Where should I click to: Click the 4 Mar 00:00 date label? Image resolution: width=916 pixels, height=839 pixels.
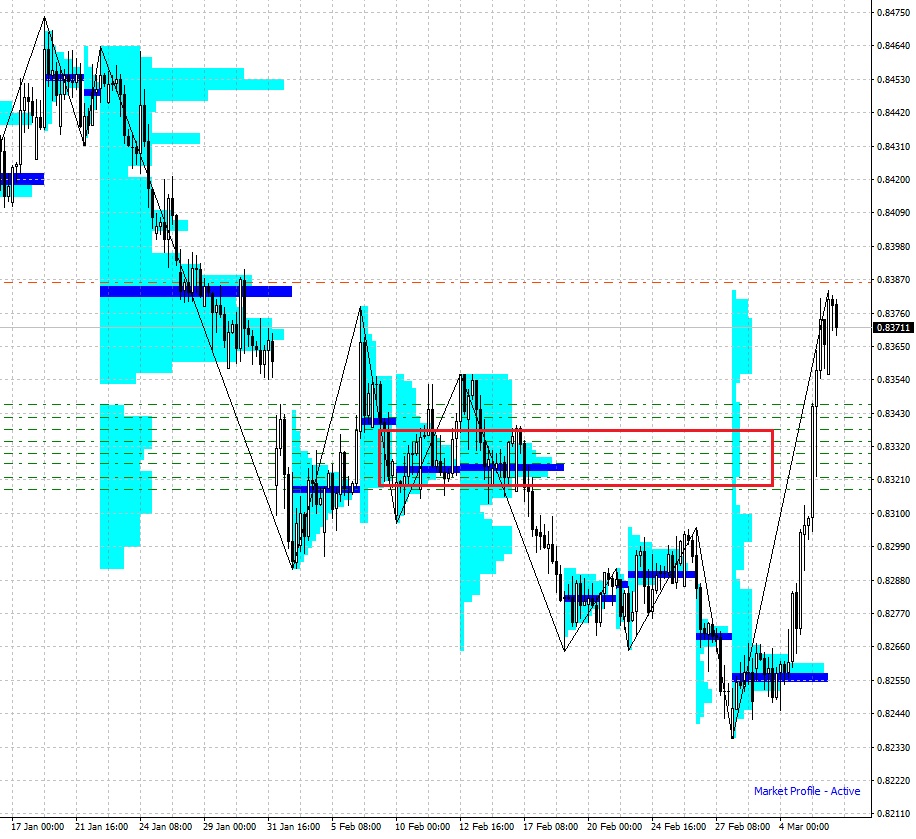point(804,827)
